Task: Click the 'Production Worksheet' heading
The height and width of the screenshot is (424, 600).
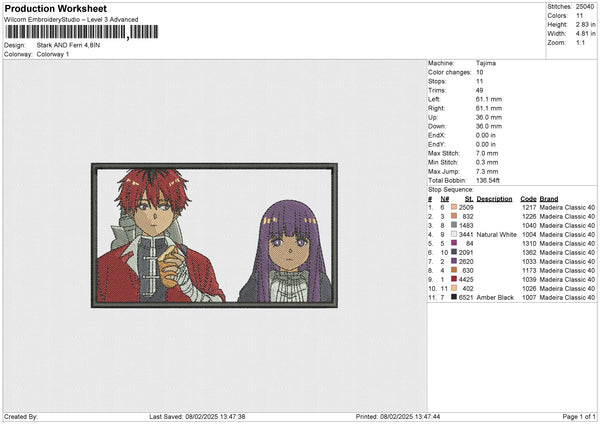Action: pyautogui.click(x=55, y=8)
